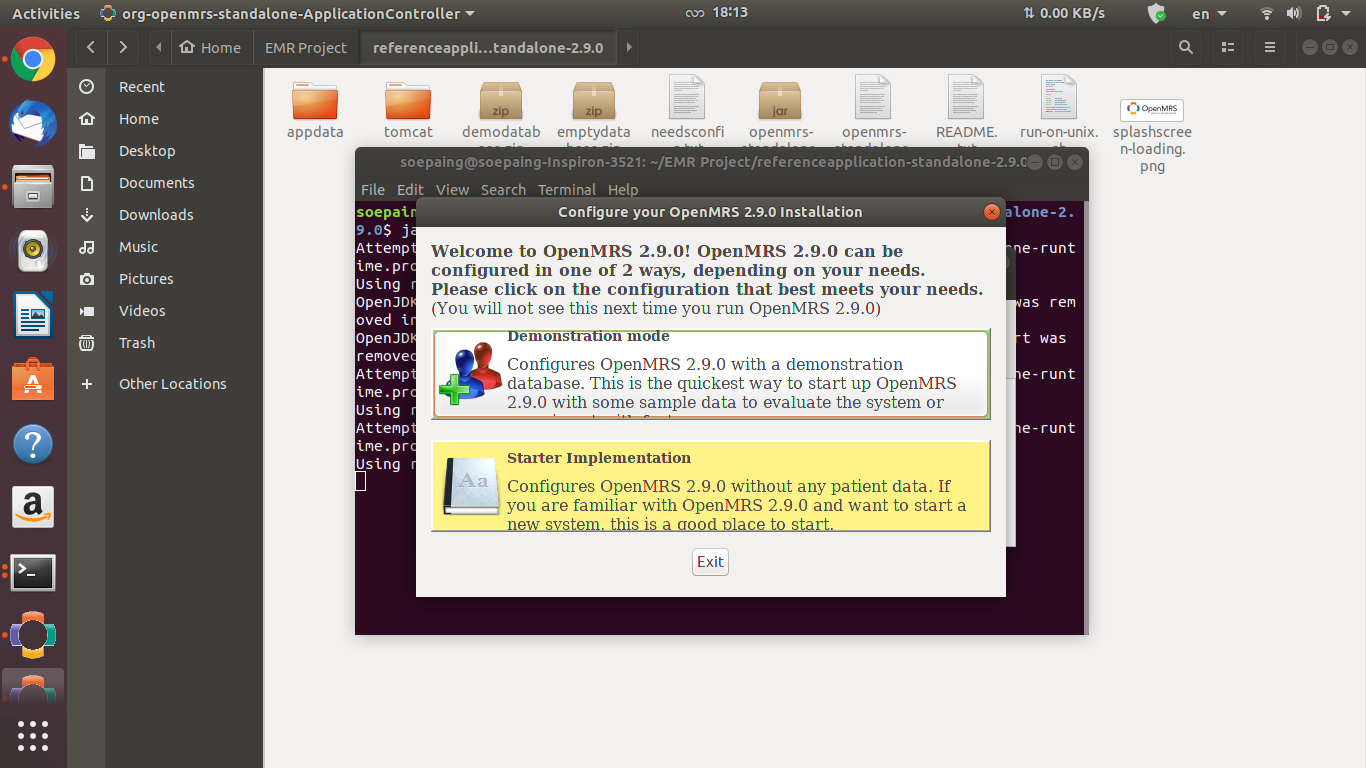This screenshot has width=1366, height=768.
Task: Open the terminal File menu
Action: click(373, 189)
